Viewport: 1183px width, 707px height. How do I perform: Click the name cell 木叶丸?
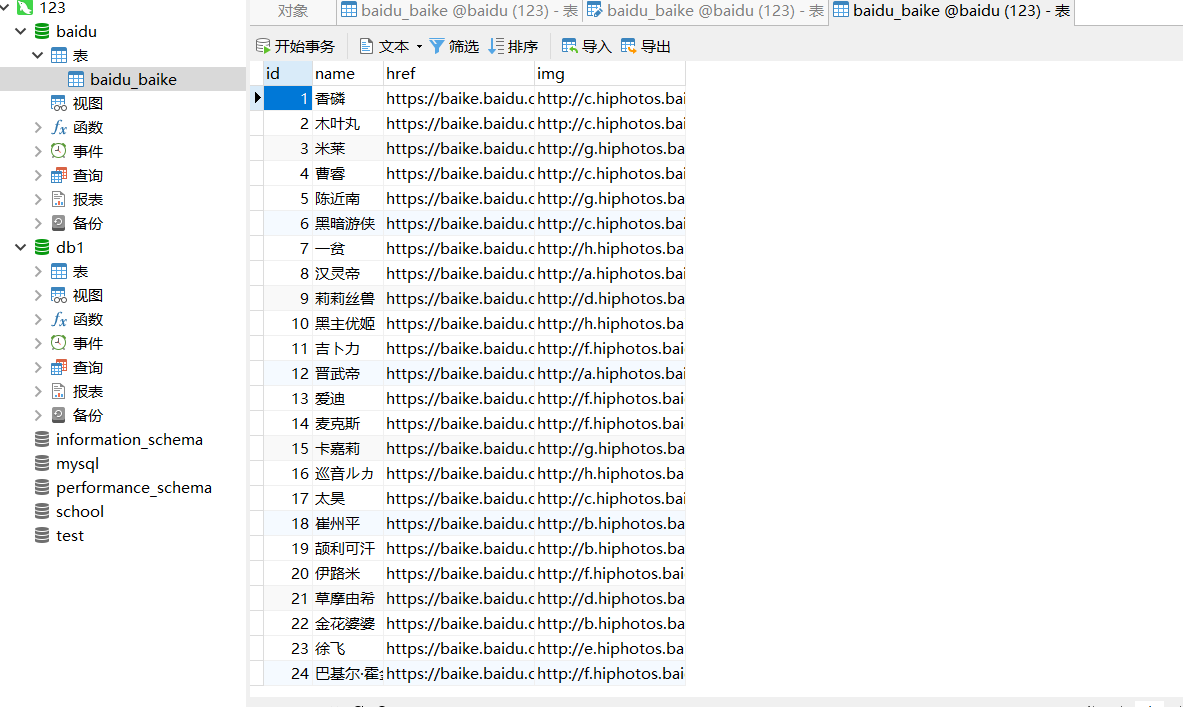click(347, 124)
